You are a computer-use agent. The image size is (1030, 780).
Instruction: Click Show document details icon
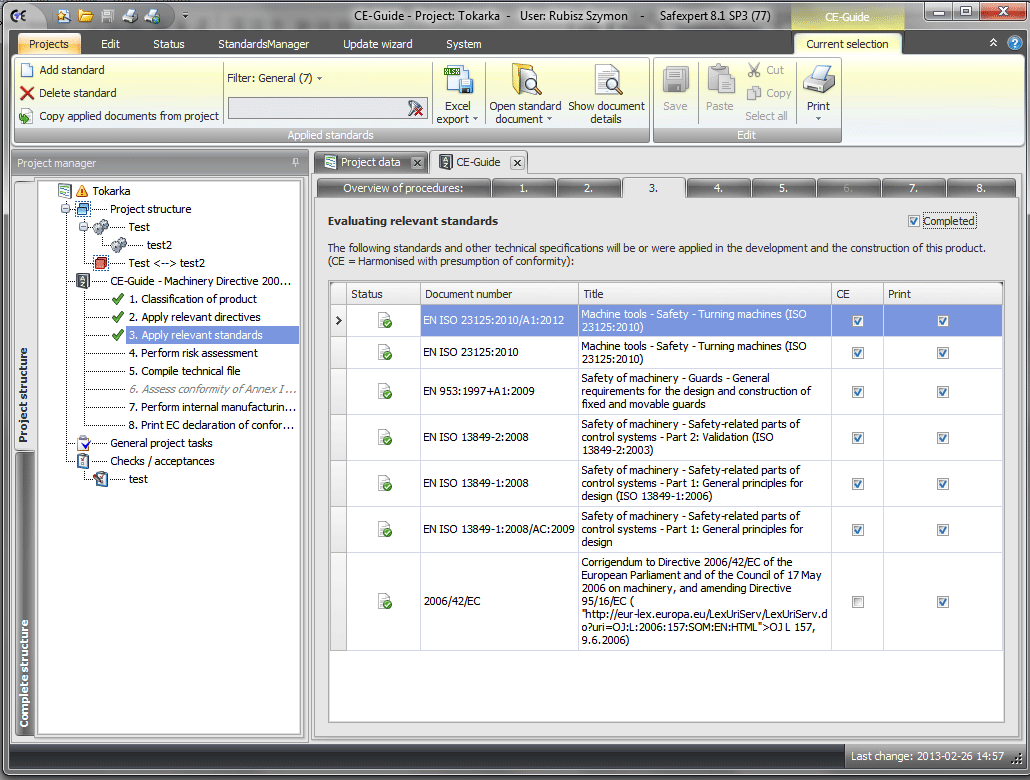[x=606, y=82]
